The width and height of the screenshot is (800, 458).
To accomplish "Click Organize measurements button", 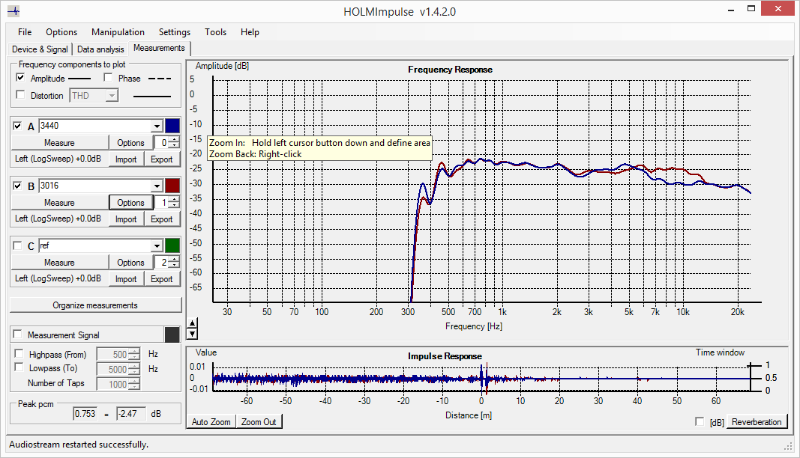I will [x=95, y=305].
